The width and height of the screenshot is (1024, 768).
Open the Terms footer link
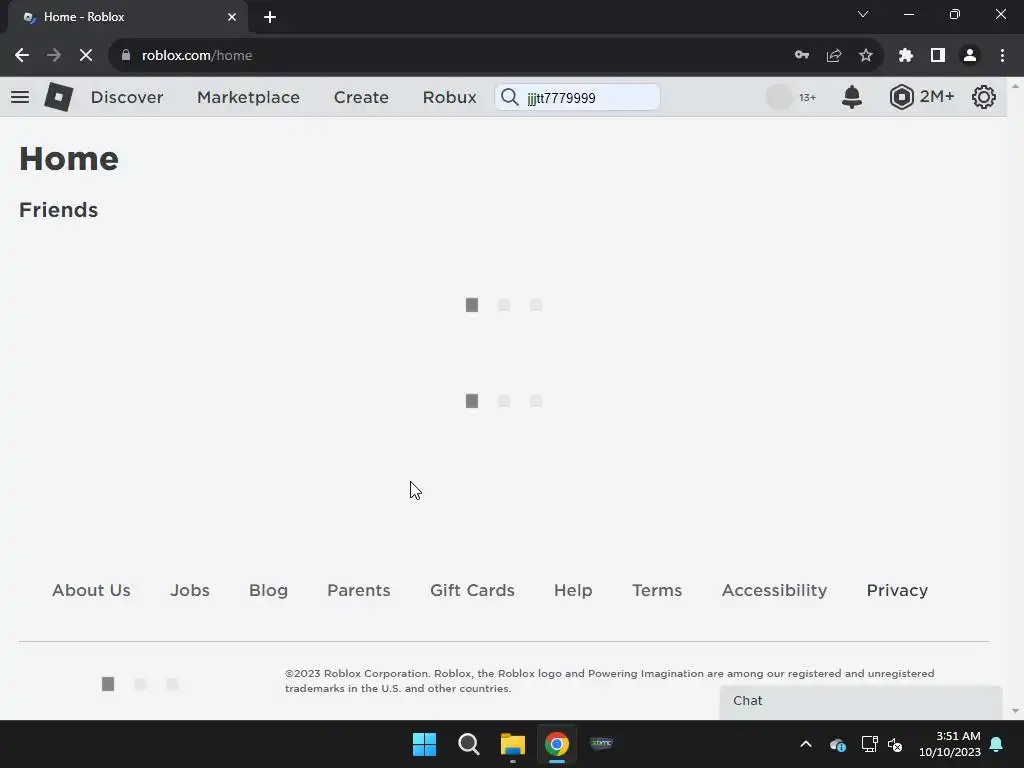tap(657, 590)
